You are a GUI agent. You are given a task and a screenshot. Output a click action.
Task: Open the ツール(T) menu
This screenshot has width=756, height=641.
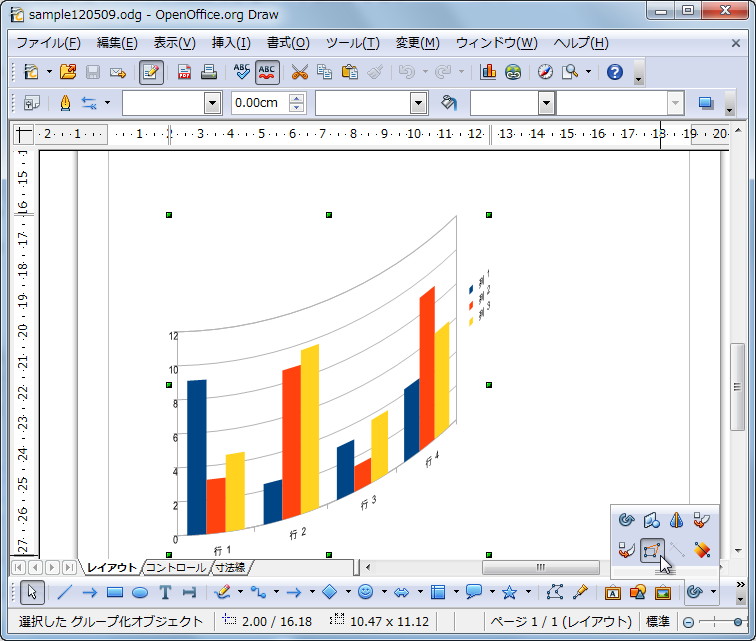(352, 43)
